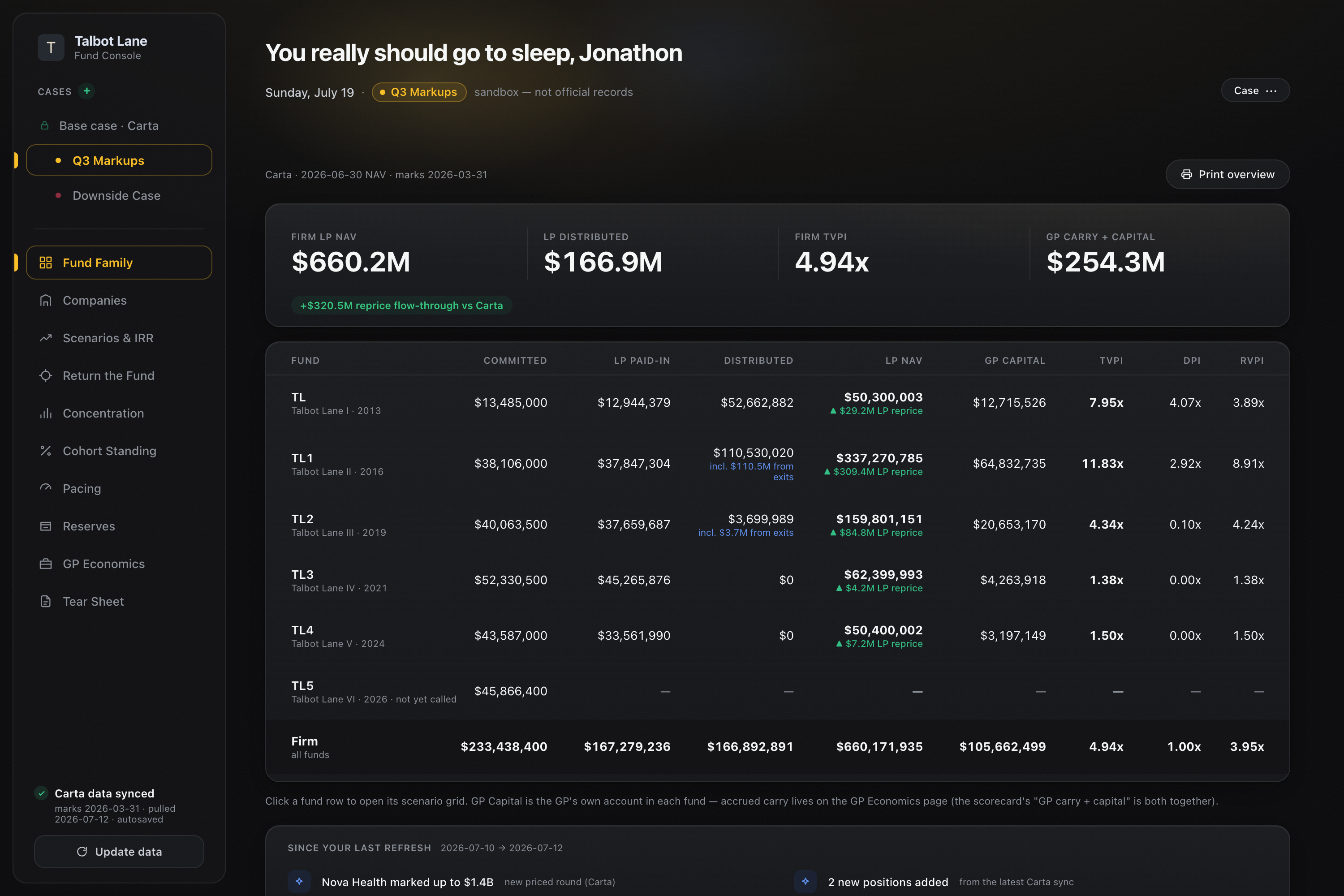1344x896 pixels.
Task: Click the Firm all funds total row
Action: 777,747
